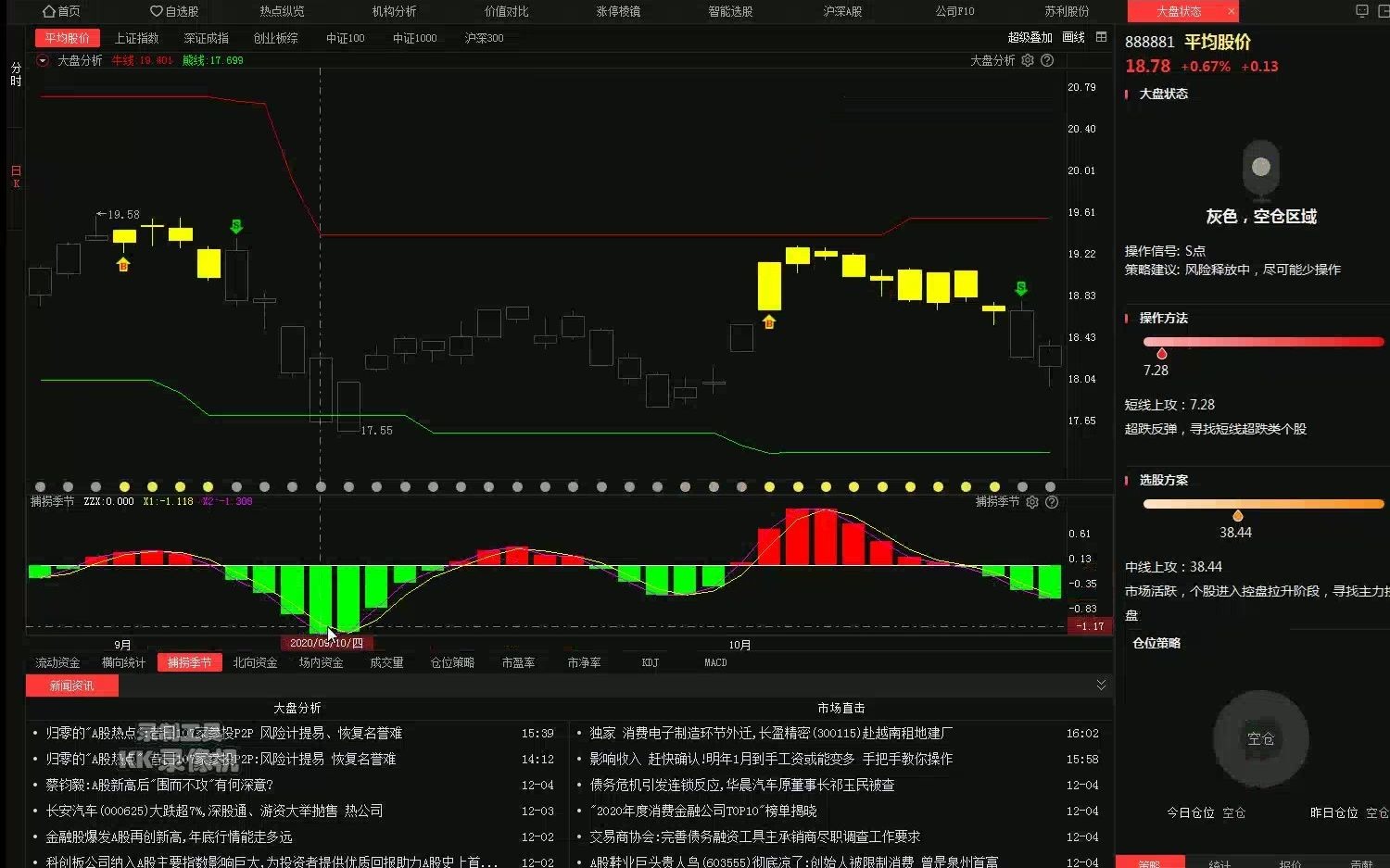Click the green S sell signal in September
This screenshot has height=868, width=1390.
tap(236, 226)
